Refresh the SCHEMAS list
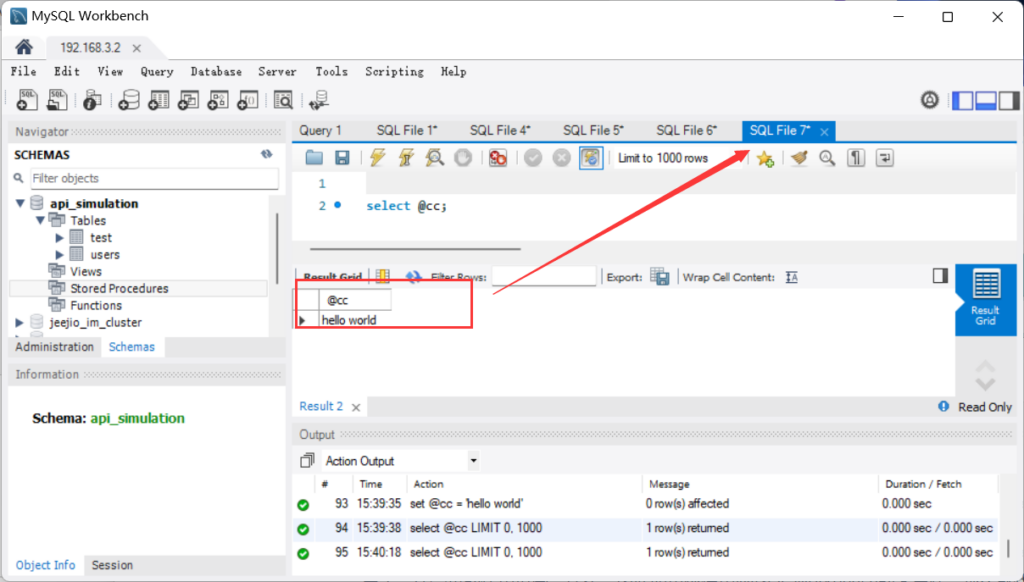1024x582 pixels. (x=266, y=154)
